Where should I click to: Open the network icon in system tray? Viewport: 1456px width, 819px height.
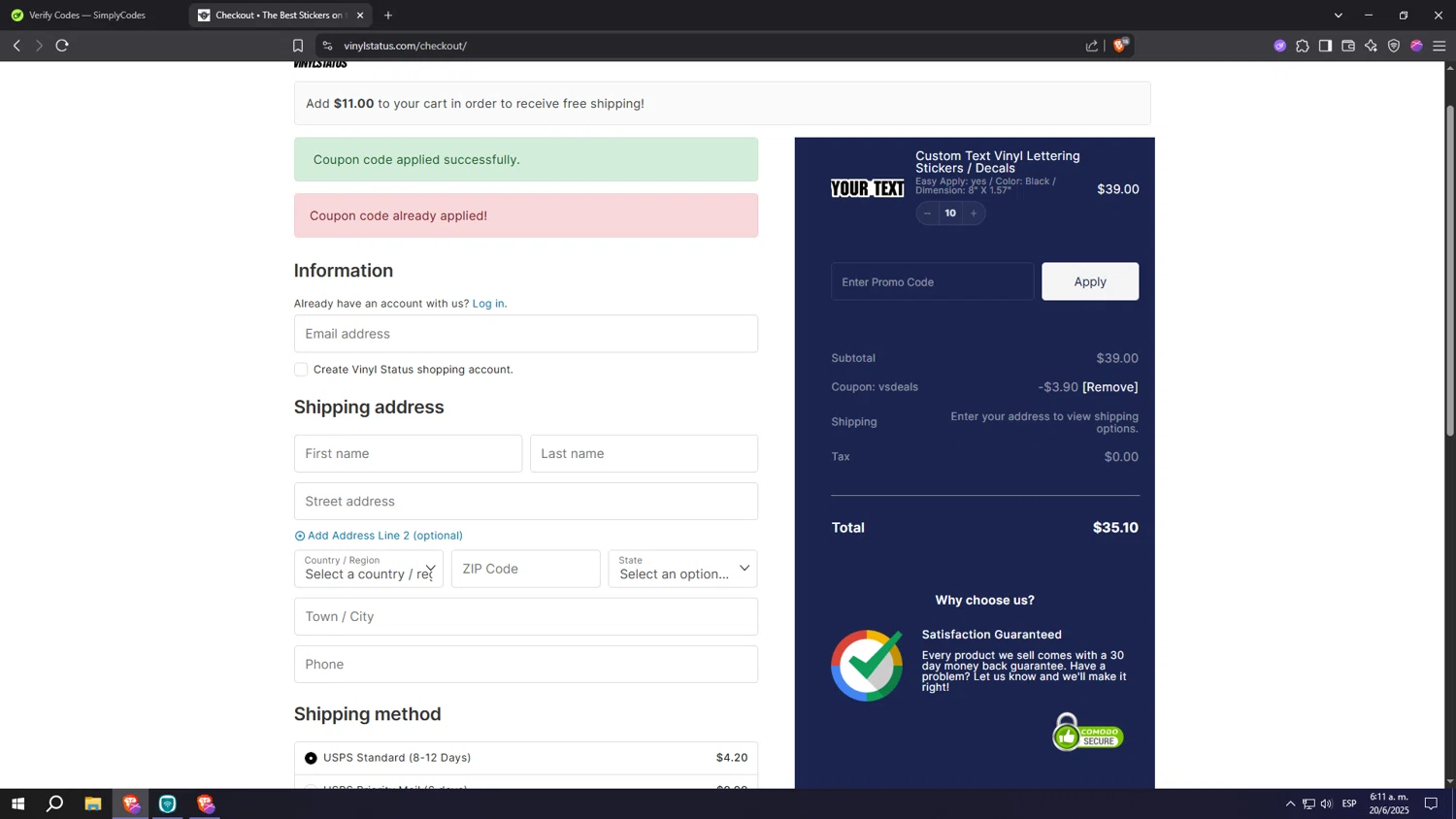pyautogui.click(x=1308, y=803)
